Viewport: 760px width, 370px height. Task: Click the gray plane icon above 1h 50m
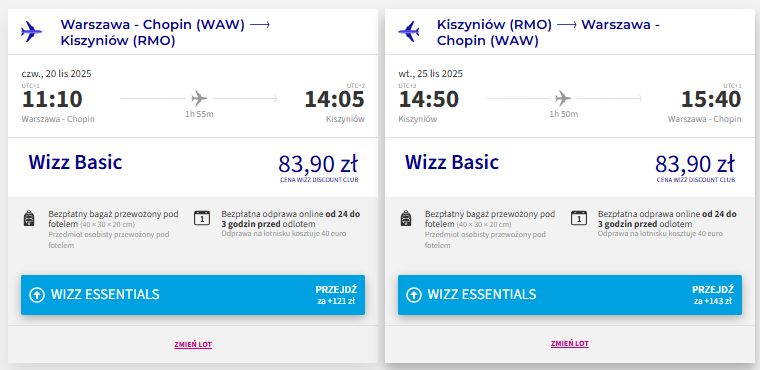point(563,98)
